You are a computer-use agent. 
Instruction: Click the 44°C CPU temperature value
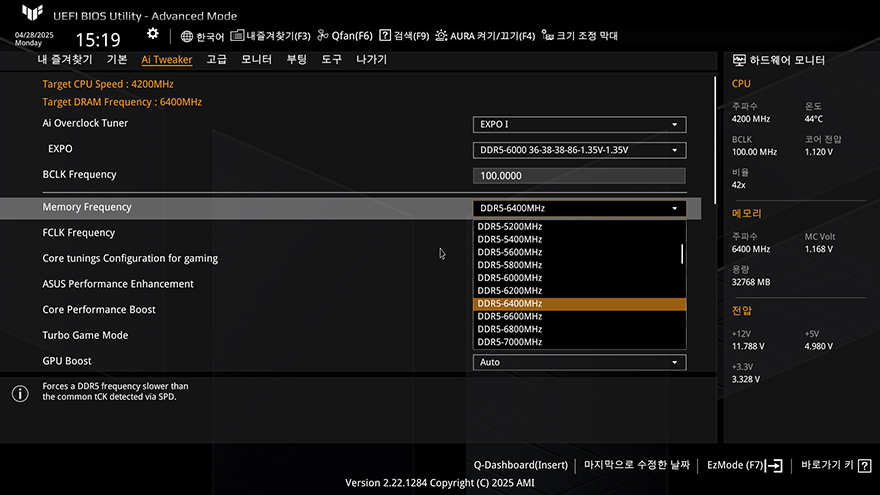(x=813, y=119)
